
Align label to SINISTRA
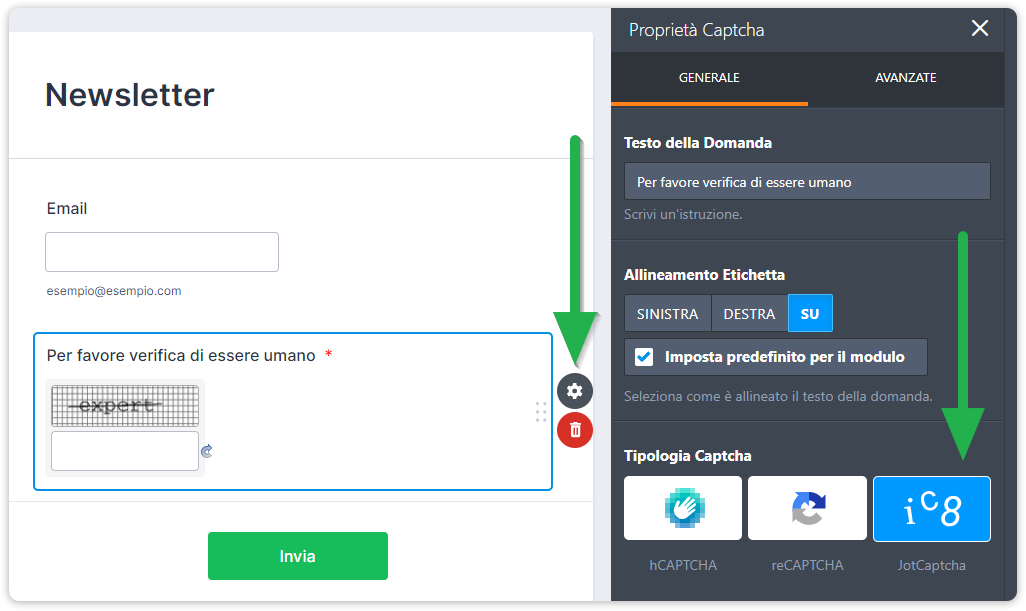click(667, 314)
